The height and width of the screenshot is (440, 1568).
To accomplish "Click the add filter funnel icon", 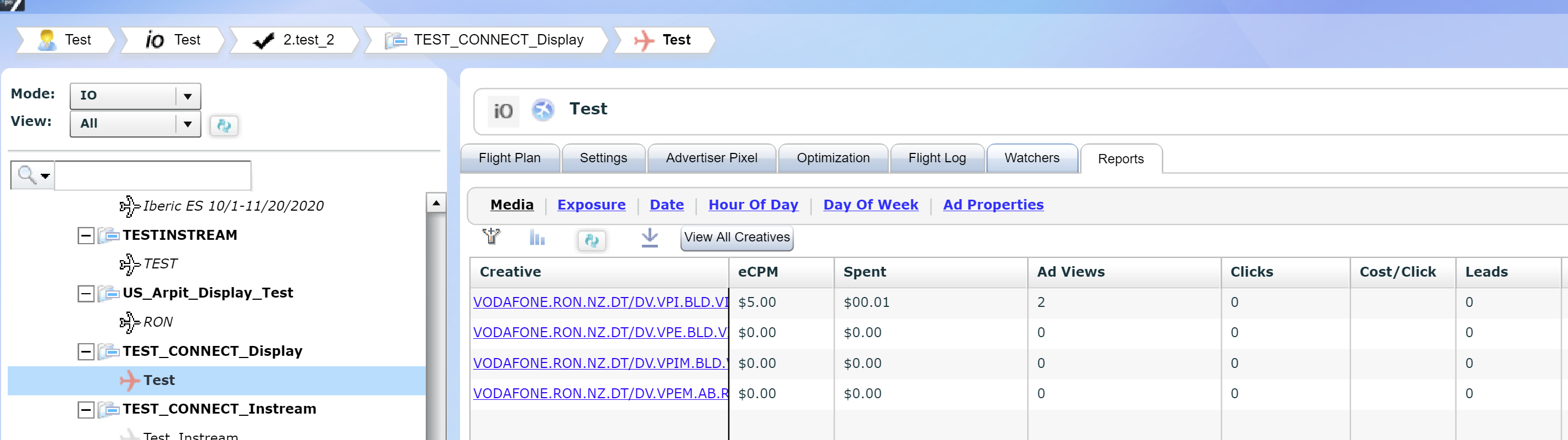I will tap(491, 237).
